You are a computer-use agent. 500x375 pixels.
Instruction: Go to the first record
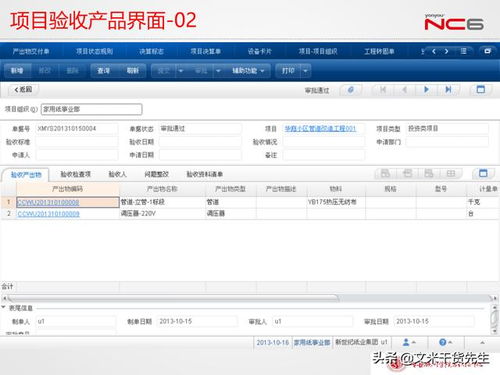pos(383,90)
